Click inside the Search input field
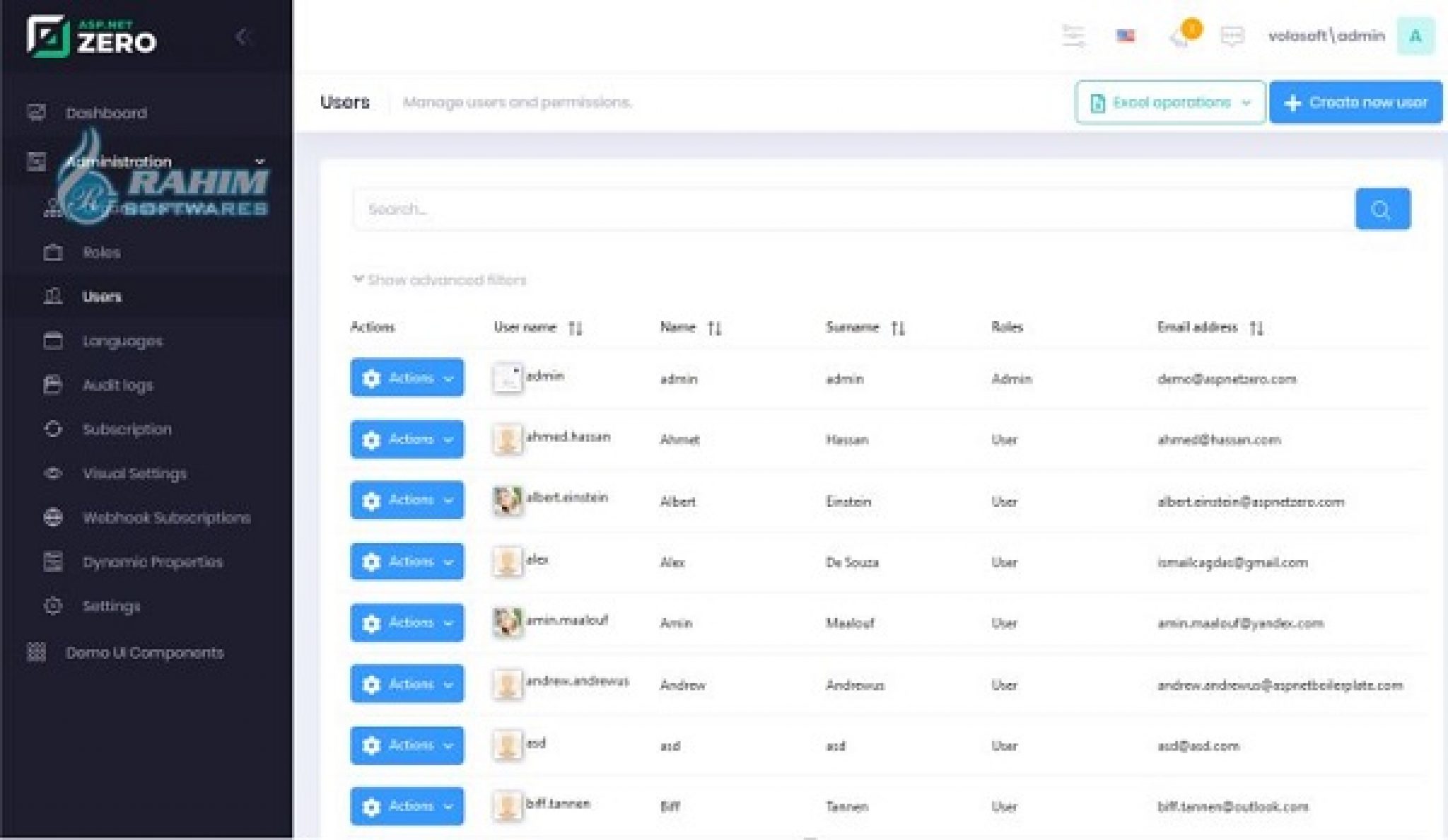This screenshot has width=1448, height=840. tap(707, 208)
